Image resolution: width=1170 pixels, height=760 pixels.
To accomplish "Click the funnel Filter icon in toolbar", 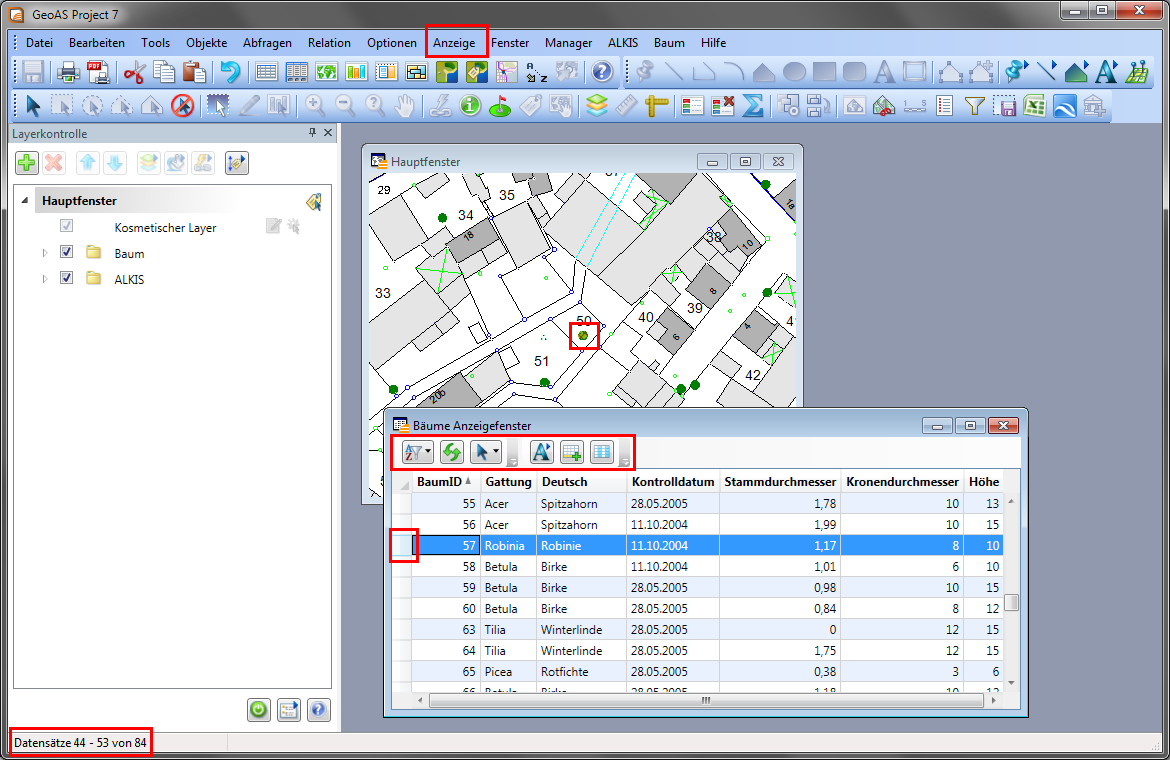I will [975, 106].
